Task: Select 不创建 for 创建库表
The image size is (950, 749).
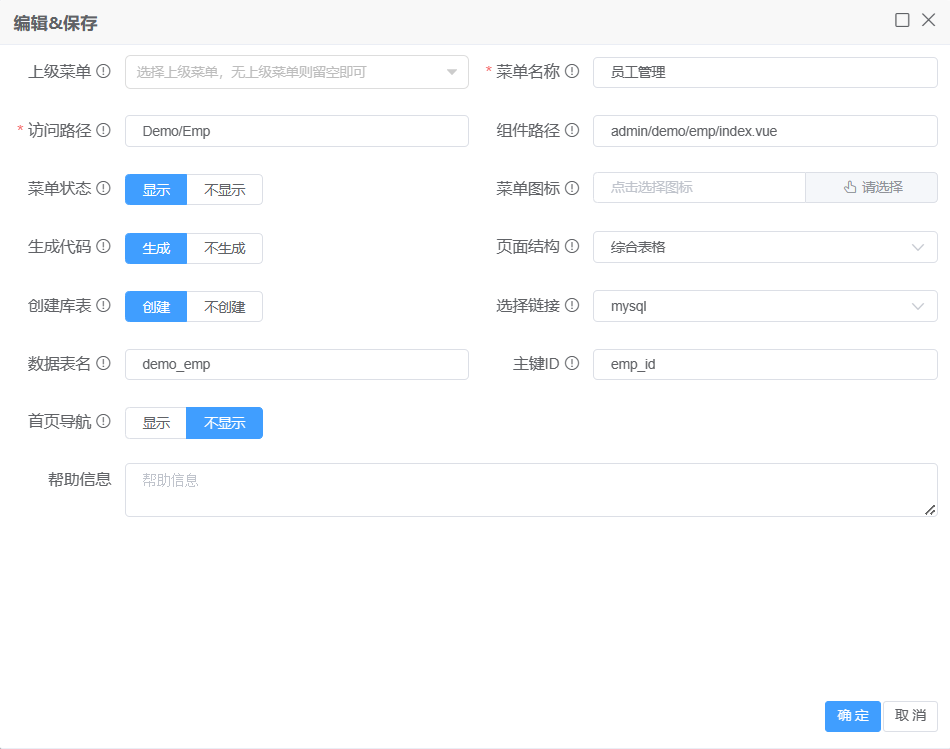Action: click(225, 307)
